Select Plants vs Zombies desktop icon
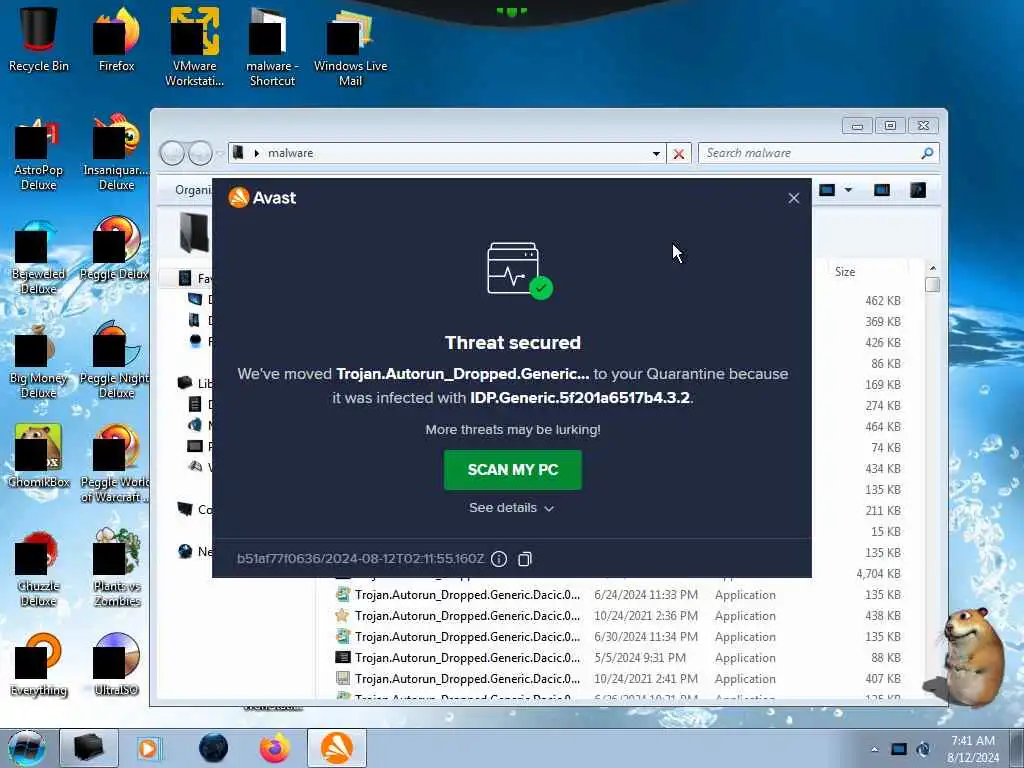 click(116, 568)
